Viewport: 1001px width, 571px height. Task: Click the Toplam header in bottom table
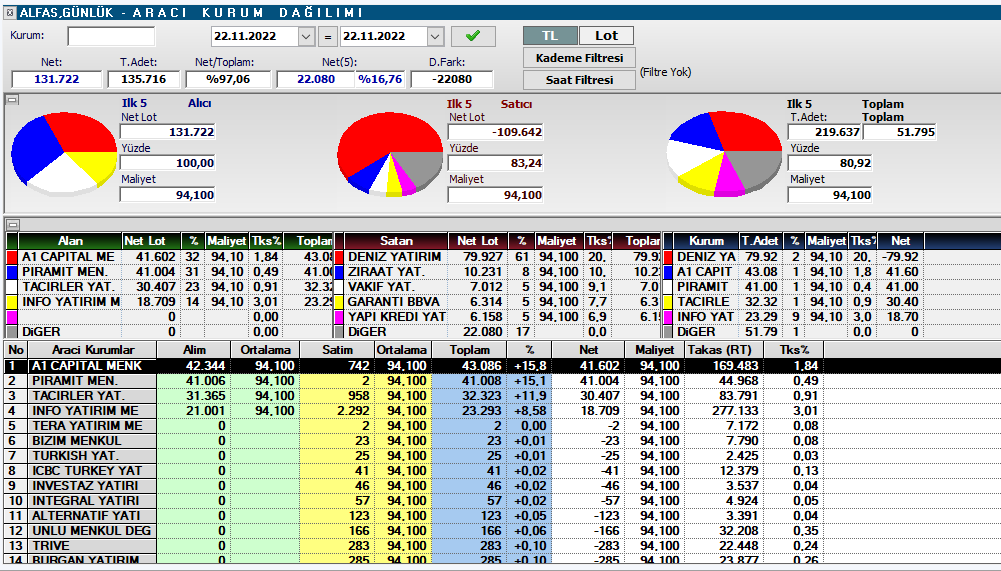point(469,350)
